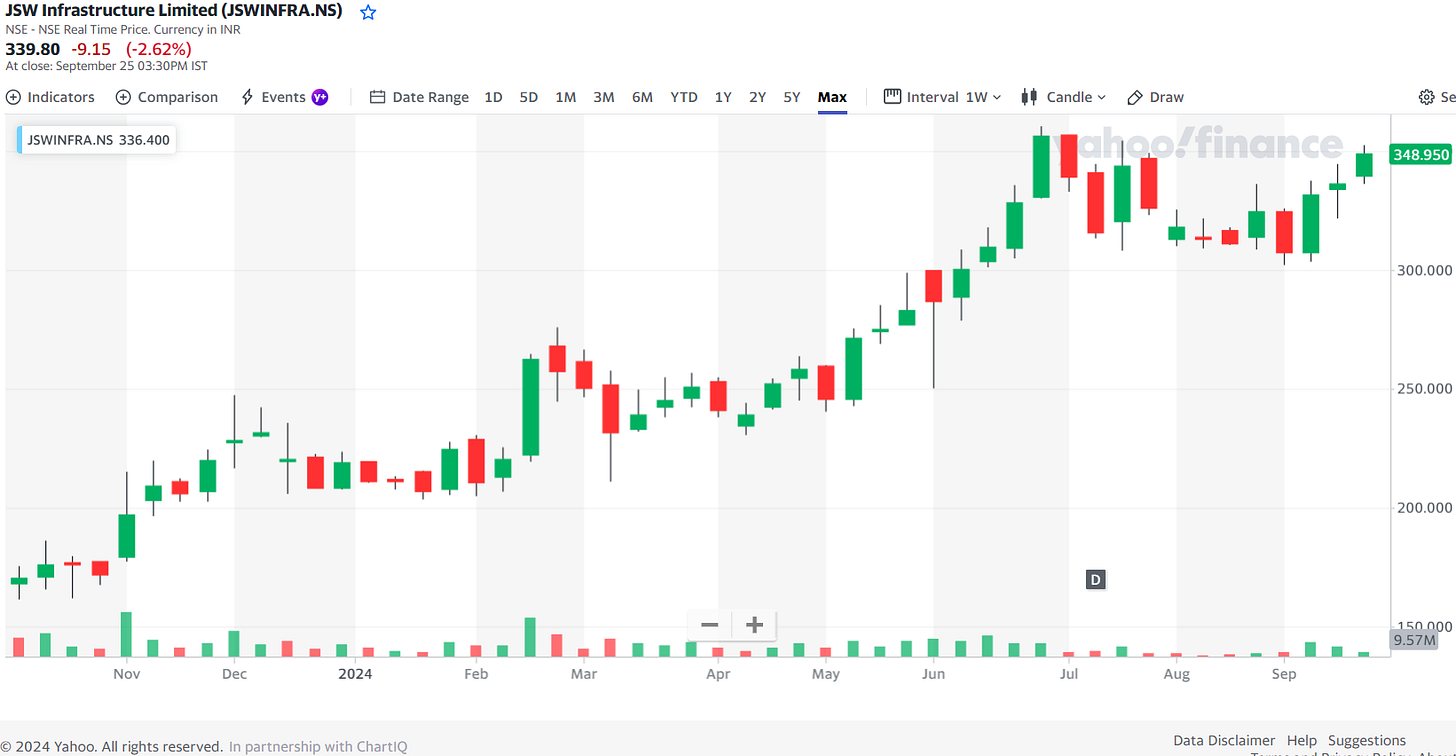Star JSW Infrastructure to add to watchlist
This screenshot has height=756, width=1456.
click(x=368, y=12)
